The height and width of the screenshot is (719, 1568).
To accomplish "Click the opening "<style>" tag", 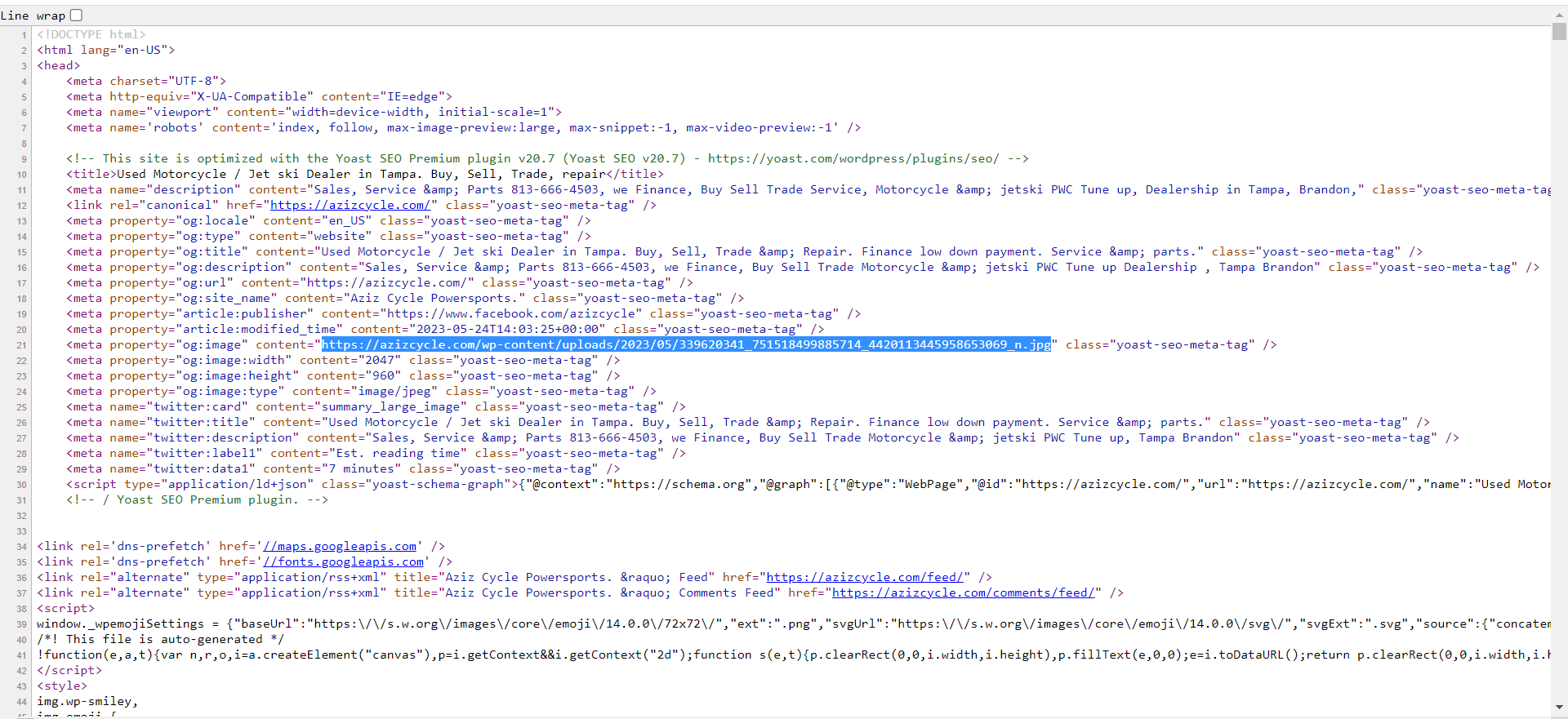I will [x=62, y=686].
